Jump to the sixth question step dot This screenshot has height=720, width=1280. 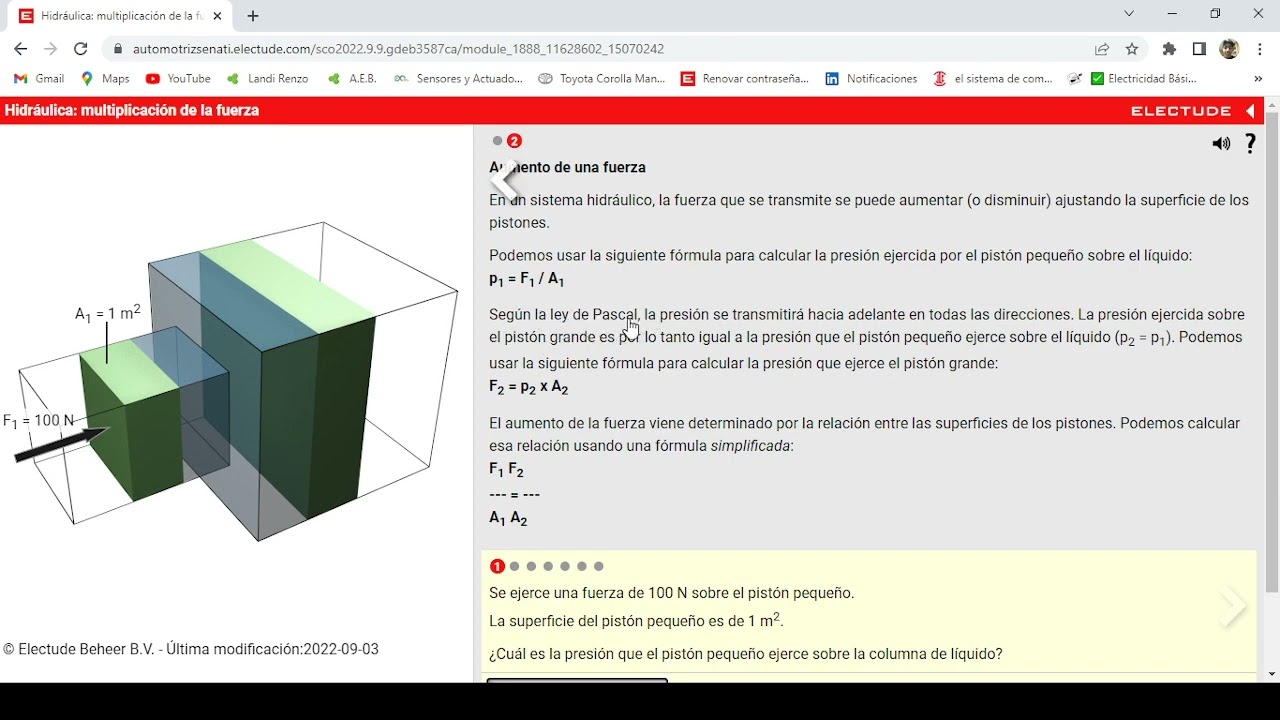582,566
